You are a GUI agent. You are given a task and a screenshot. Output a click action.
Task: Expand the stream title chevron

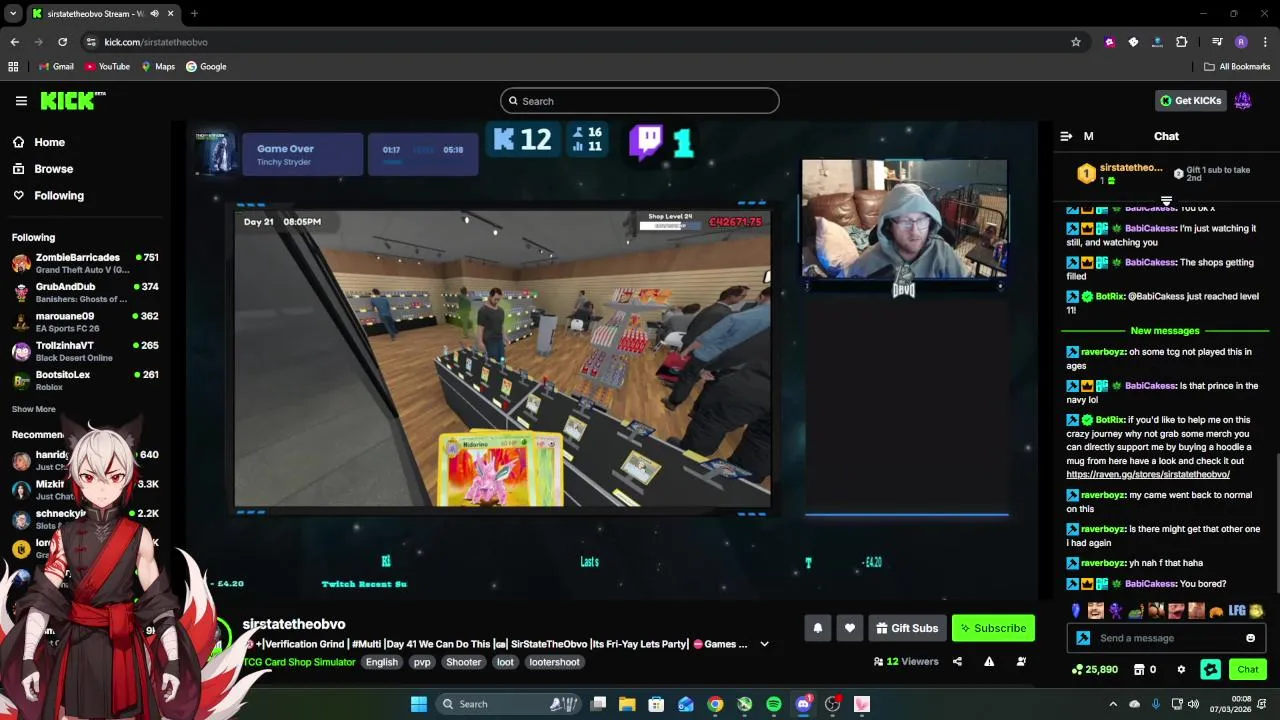pyautogui.click(x=764, y=644)
